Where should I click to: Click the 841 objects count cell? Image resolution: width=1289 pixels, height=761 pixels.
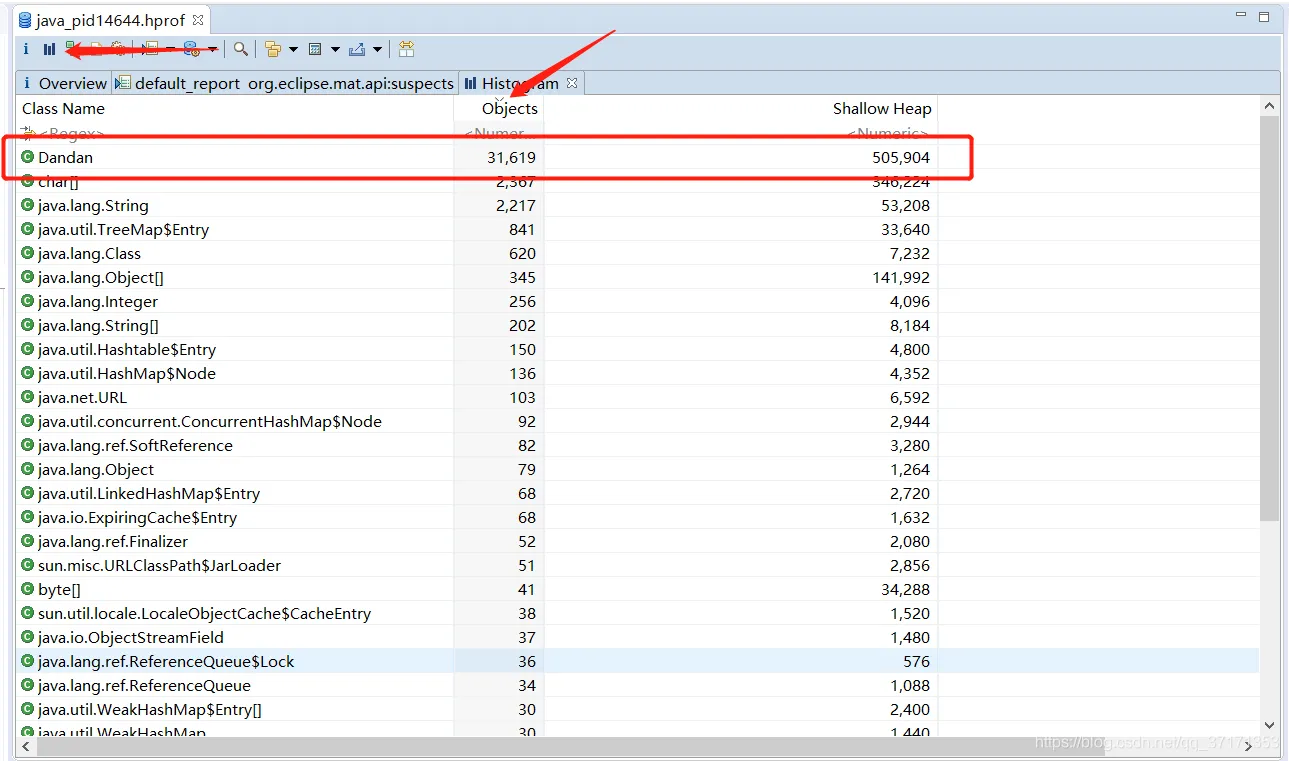(x=521, y=229)
